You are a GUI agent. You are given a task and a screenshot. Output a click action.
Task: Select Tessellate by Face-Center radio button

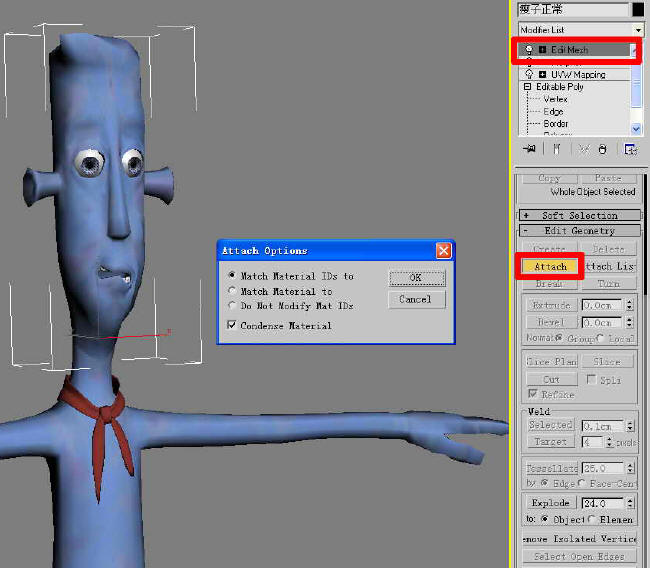(581, 483)
